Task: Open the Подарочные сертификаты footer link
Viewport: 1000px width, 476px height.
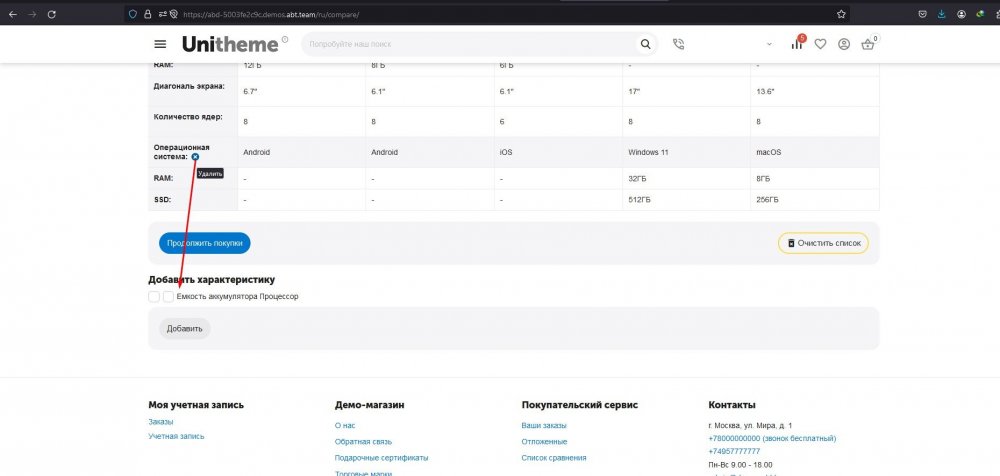Action: [381, 458]
